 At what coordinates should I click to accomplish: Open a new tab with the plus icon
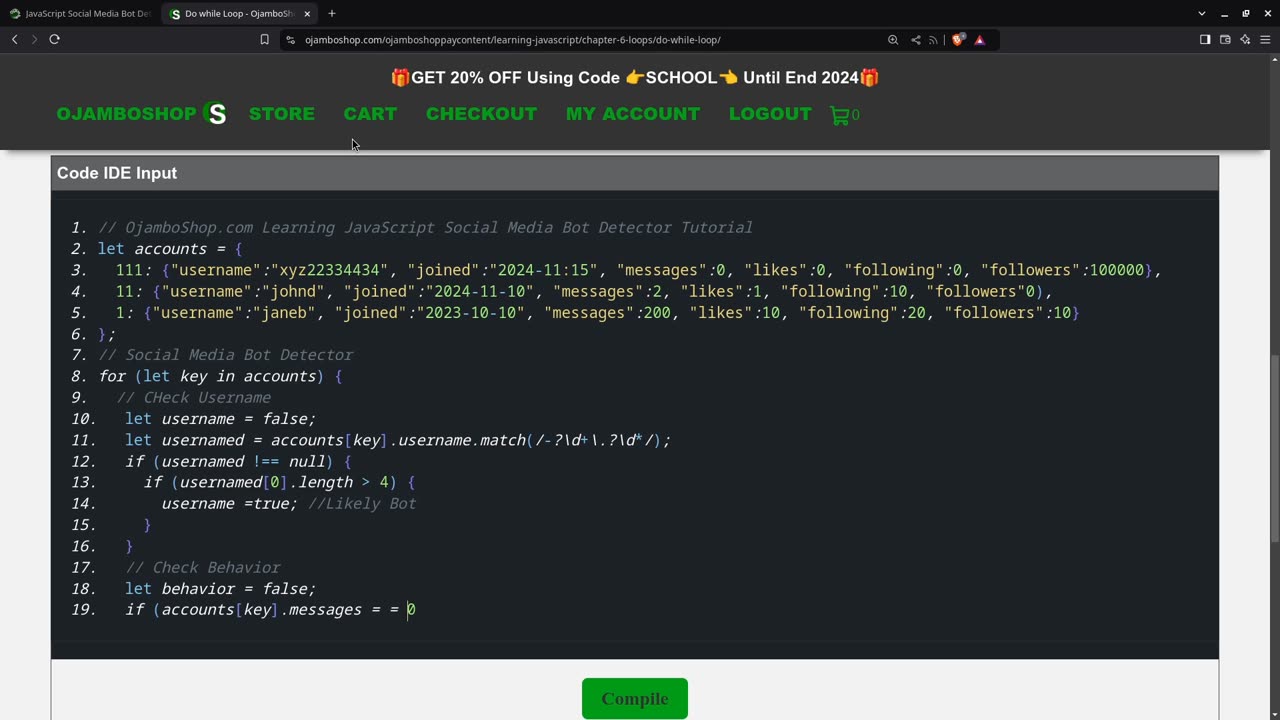point(332,13)
